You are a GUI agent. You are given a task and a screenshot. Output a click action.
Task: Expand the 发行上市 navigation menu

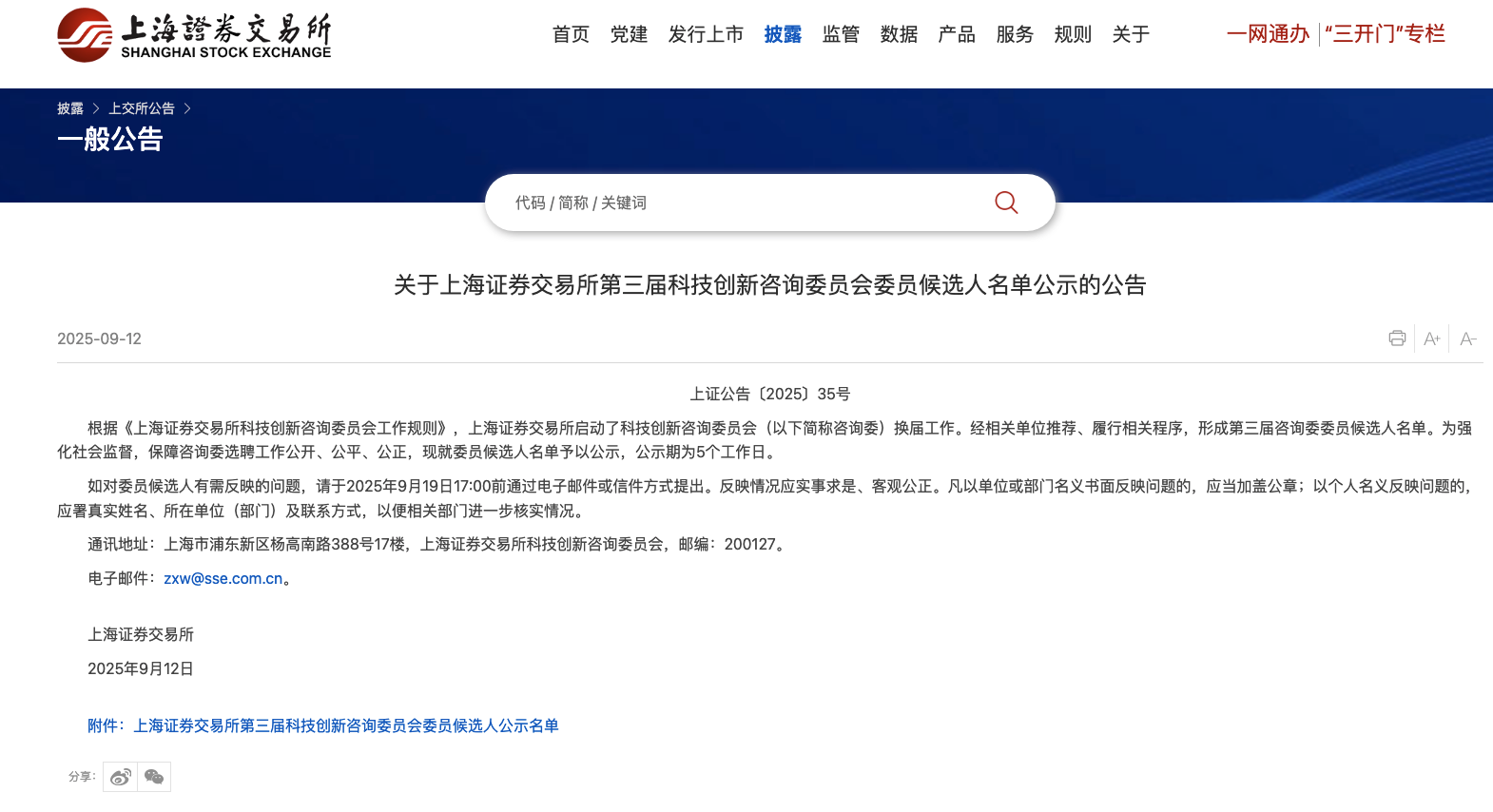706,34
